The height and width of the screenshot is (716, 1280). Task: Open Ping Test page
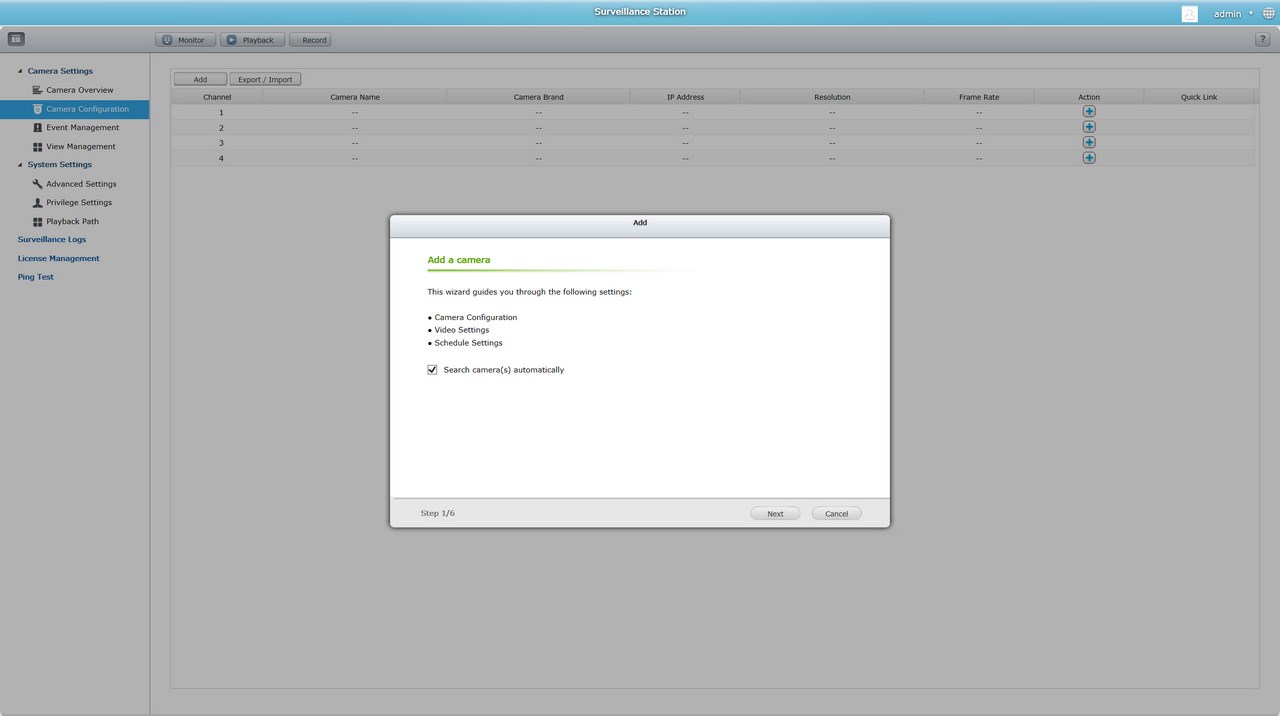tap(36, 277)
